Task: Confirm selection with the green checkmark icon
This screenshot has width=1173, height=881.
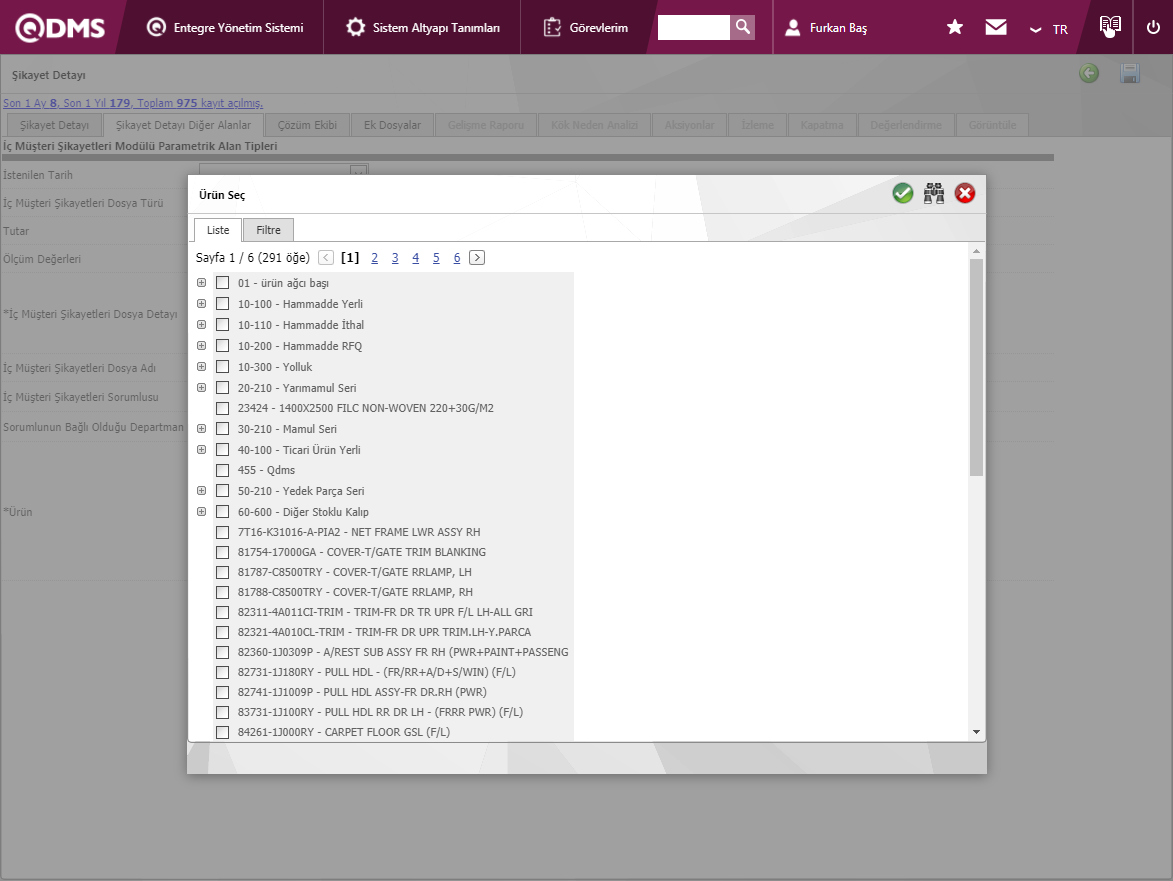Action: (903, 194)
